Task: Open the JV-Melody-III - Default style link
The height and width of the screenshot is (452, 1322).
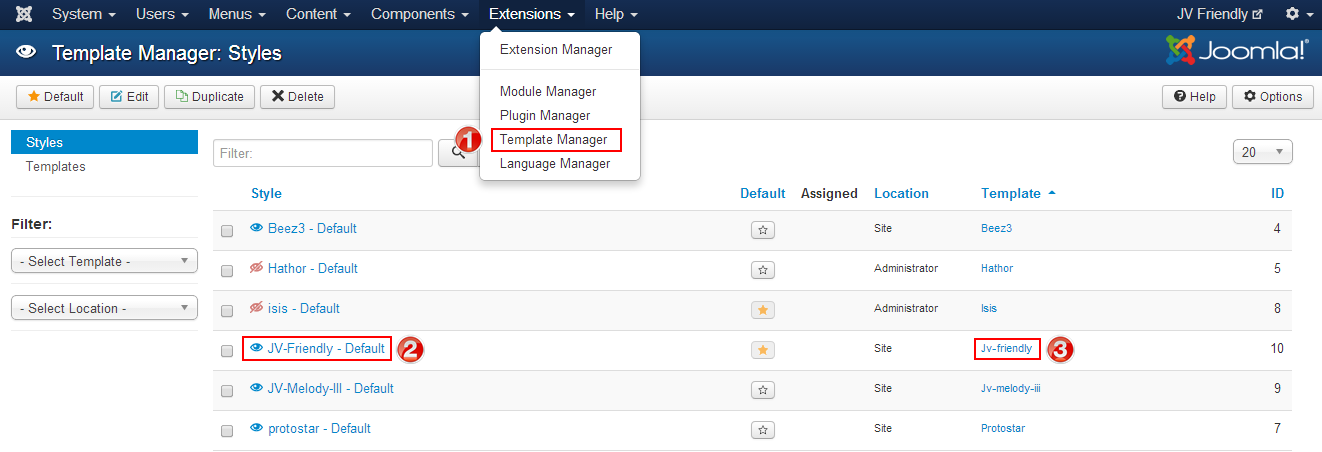Action: tap(331, 388)
